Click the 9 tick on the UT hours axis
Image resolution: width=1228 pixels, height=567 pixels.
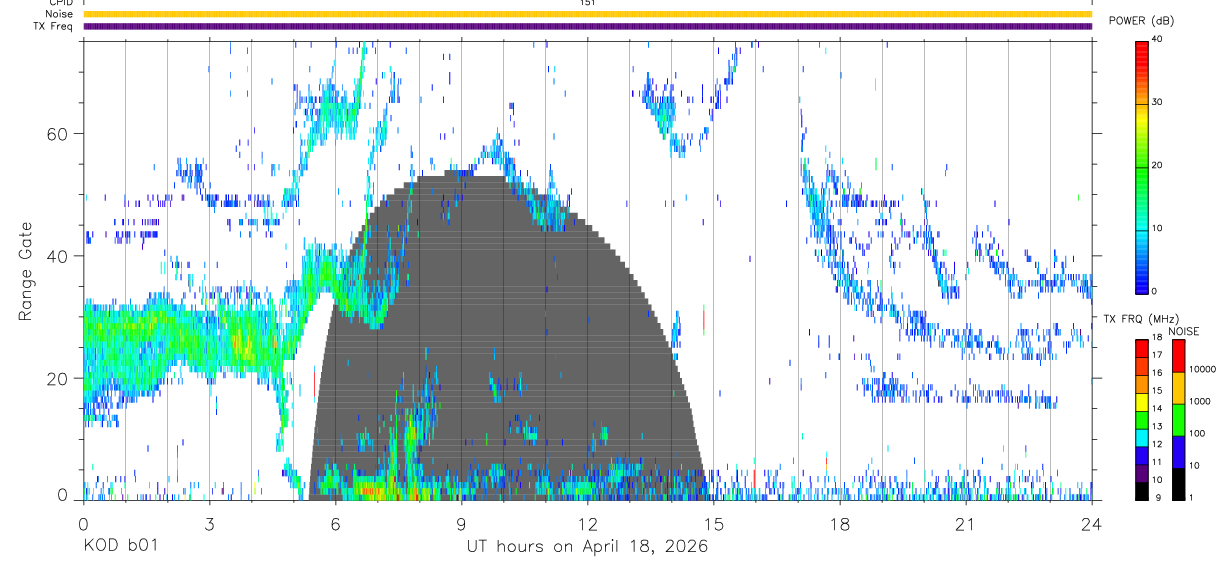[461, 523]
